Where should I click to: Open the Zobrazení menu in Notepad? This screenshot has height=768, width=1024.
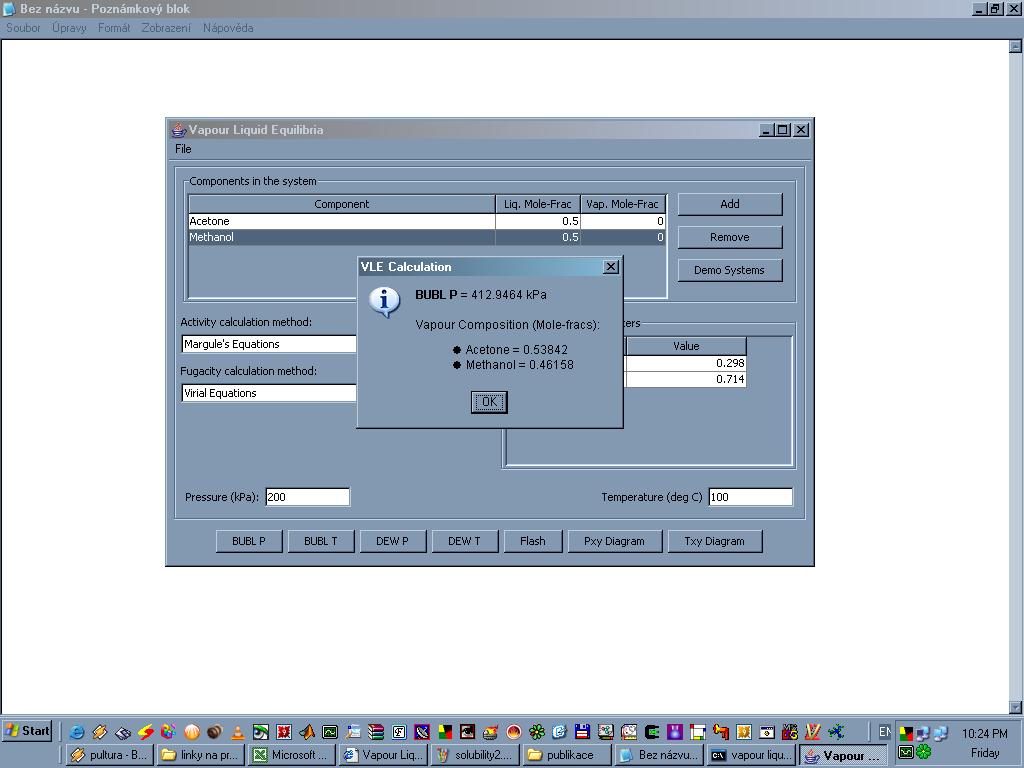tap(167, 27)
